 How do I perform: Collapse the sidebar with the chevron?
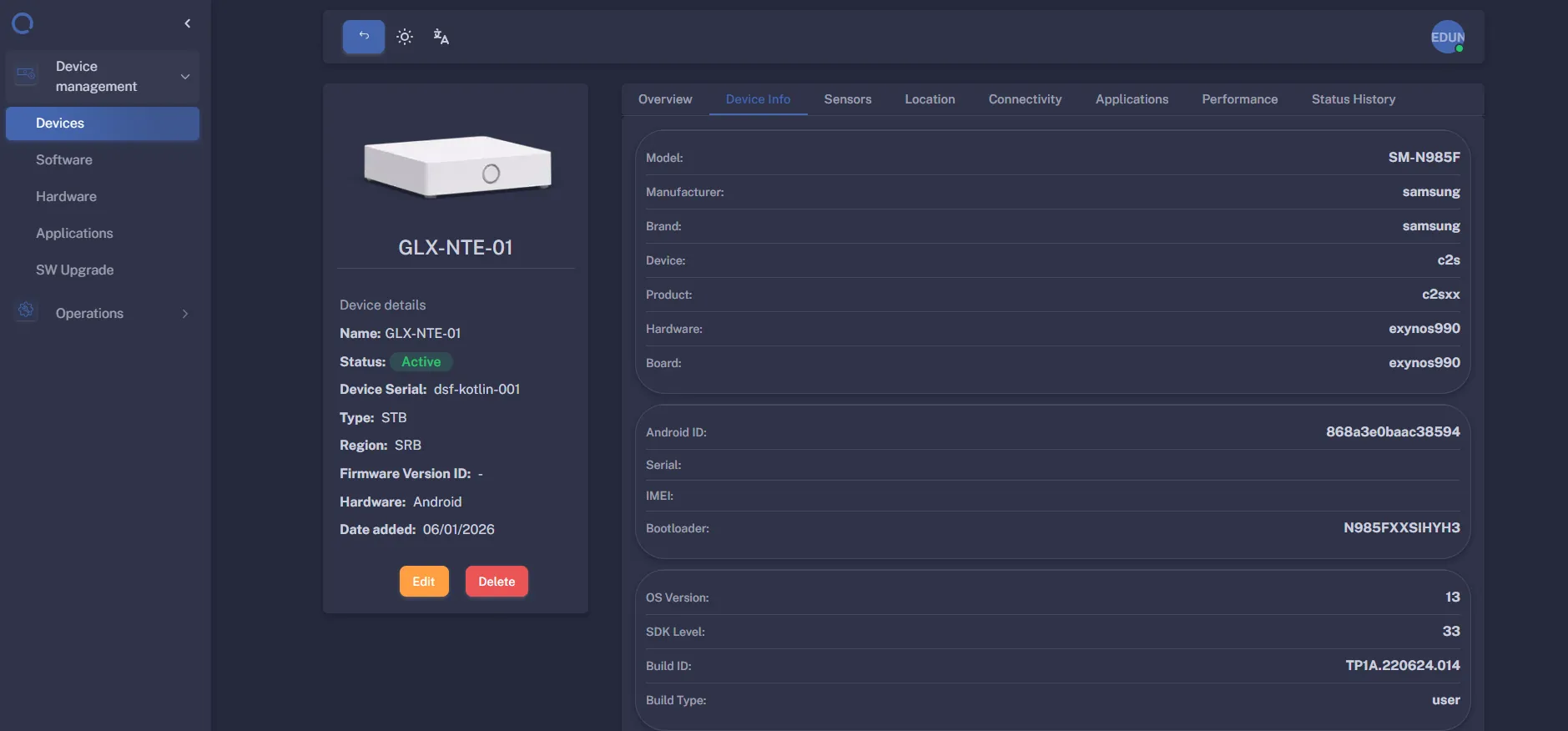[x=187, y=23]
